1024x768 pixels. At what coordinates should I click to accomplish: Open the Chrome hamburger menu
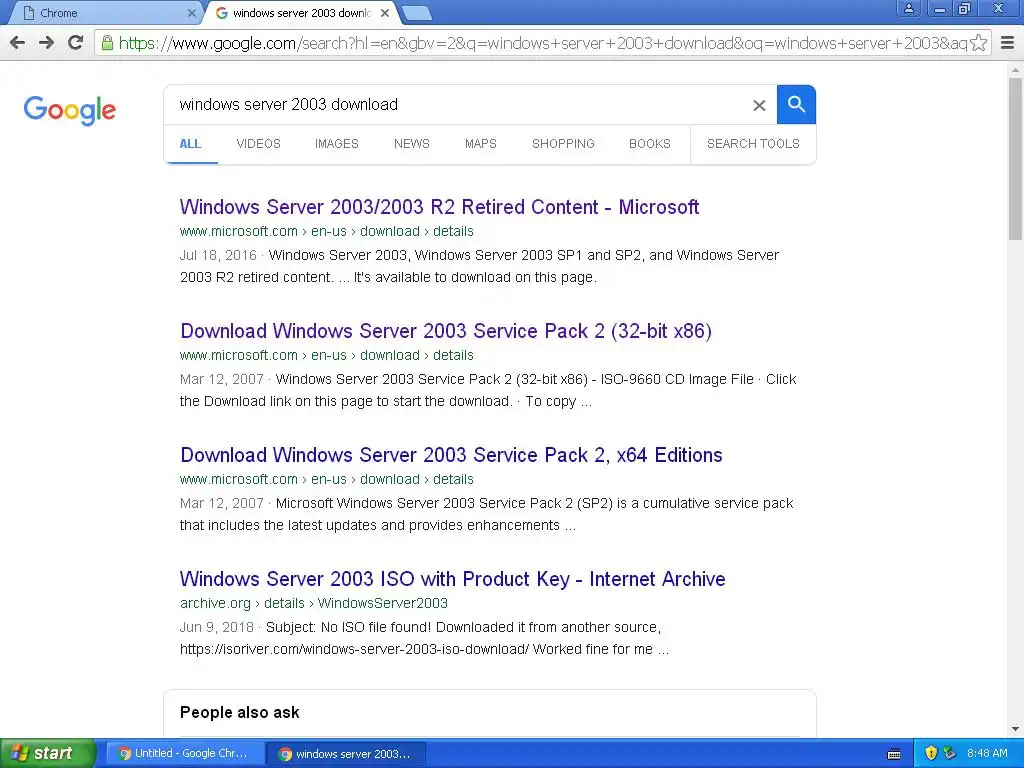pyautogui.click(x=1008, y=43)
